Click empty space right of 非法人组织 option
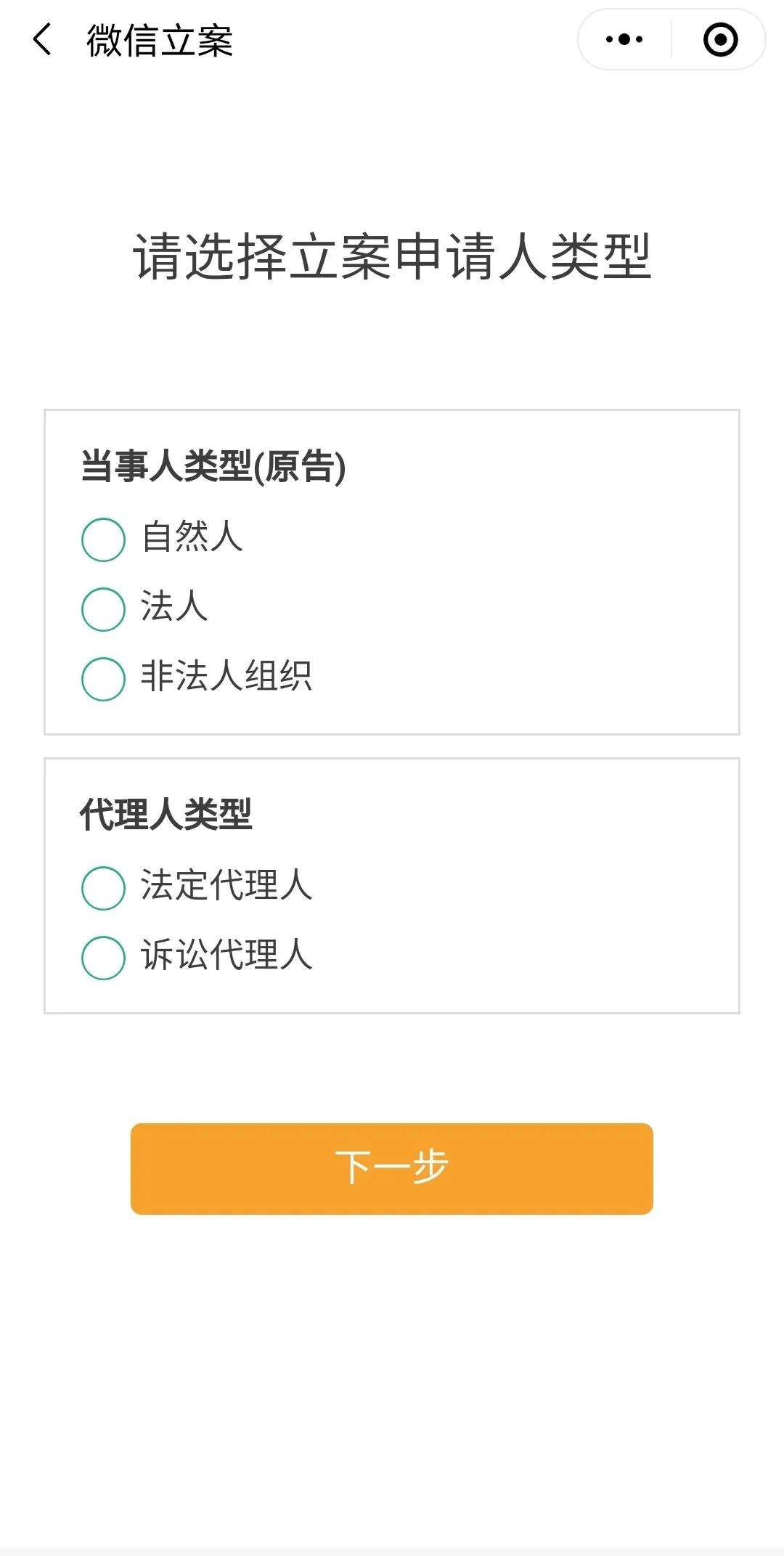Viewport: 784px width, 1556px height. [523, 679]
